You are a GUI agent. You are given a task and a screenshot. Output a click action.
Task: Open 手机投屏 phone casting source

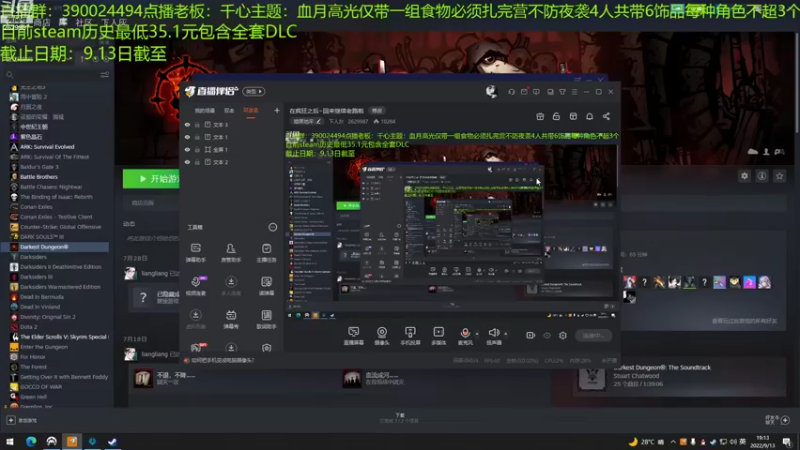pos(410,336)
